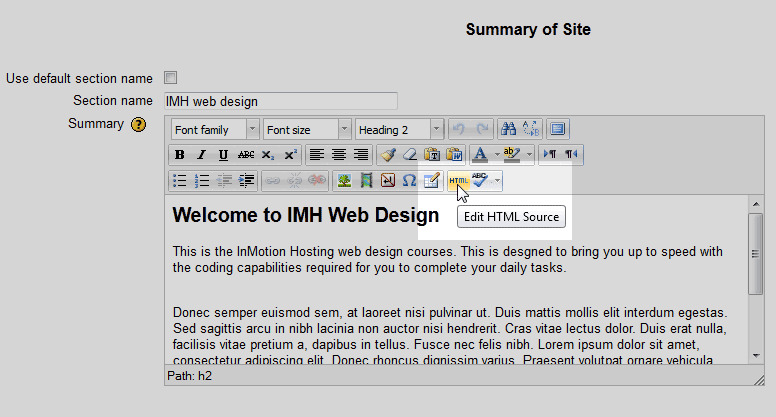
Task: Insert an image using the picture icon
Action: (344, 181)
